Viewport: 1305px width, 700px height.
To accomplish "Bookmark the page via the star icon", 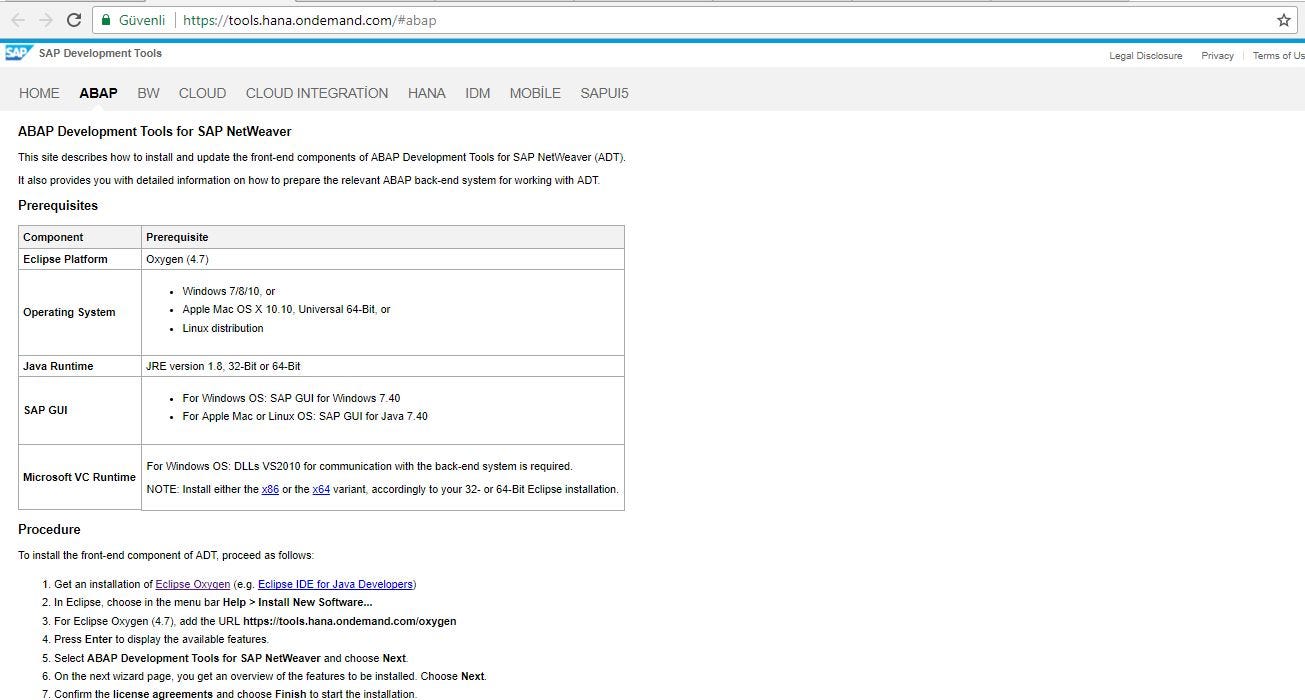I will [x=1283, y=19].
